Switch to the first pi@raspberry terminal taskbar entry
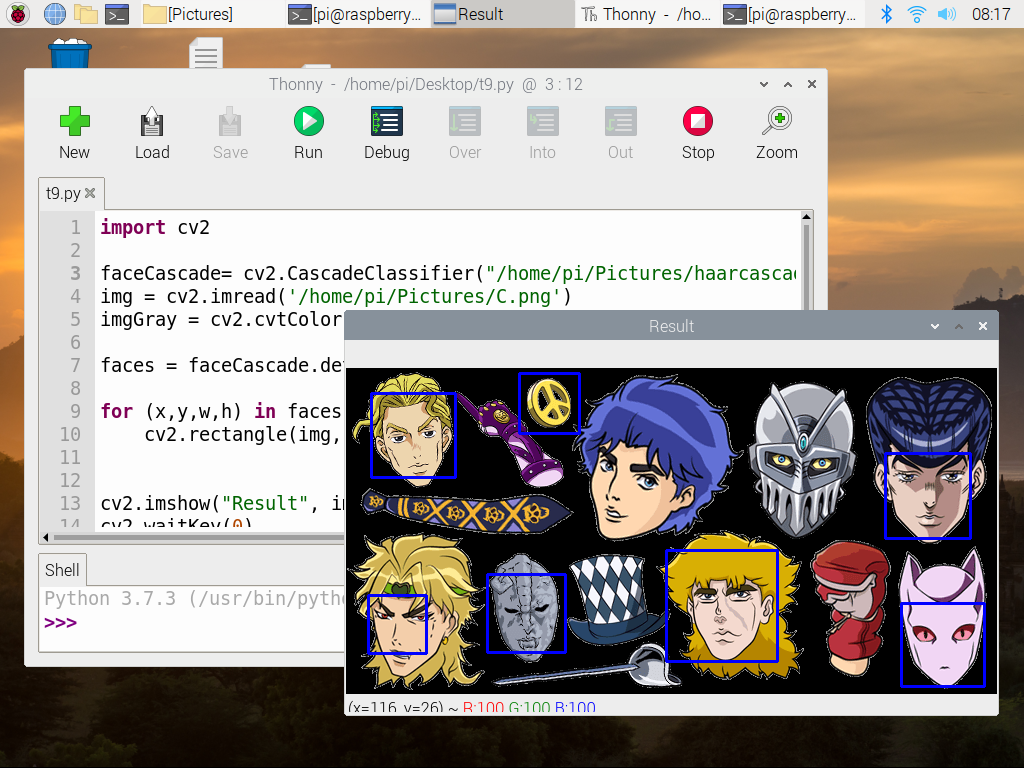1024x768 pixels. (x=355, y=14)
